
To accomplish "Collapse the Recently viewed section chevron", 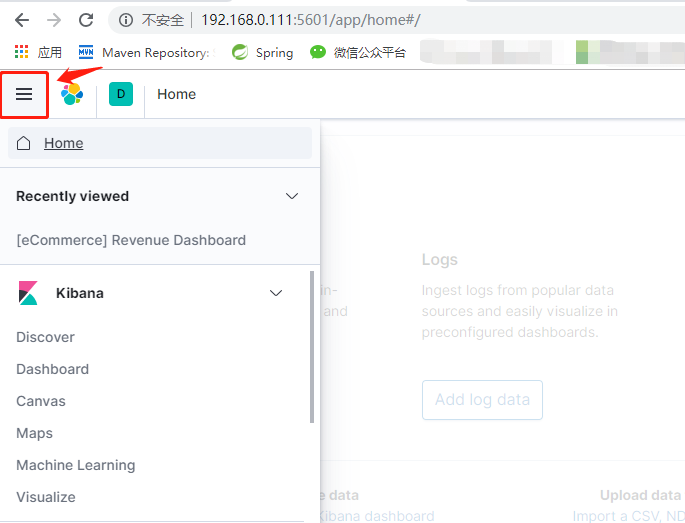I will click(292, 196).
